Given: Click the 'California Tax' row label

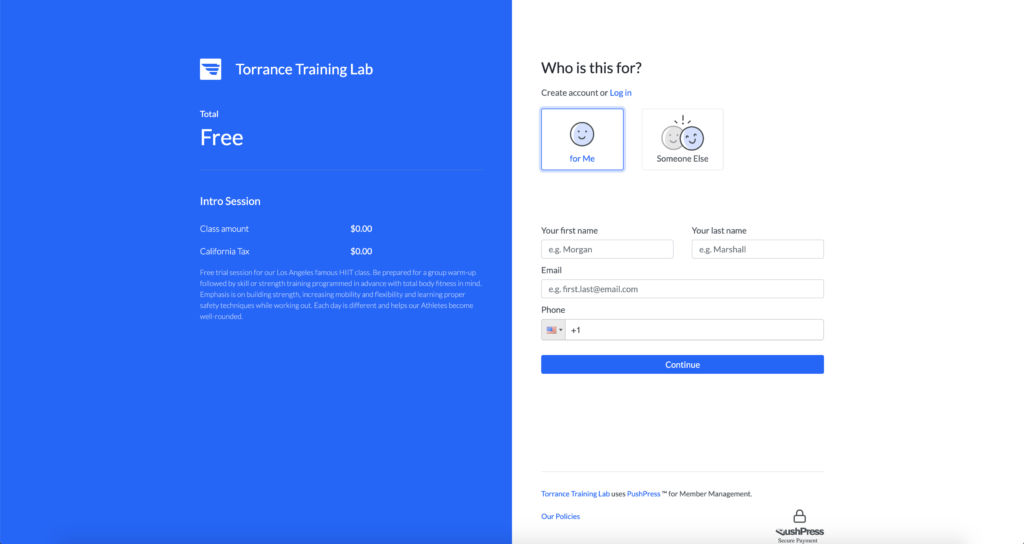Looking at the screenshot, I should click(225, 251).
